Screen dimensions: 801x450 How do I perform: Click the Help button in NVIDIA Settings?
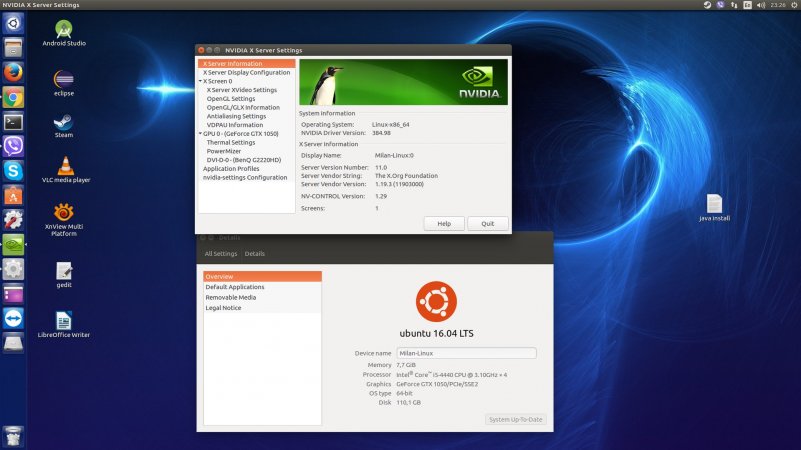(x=444, y=224)
